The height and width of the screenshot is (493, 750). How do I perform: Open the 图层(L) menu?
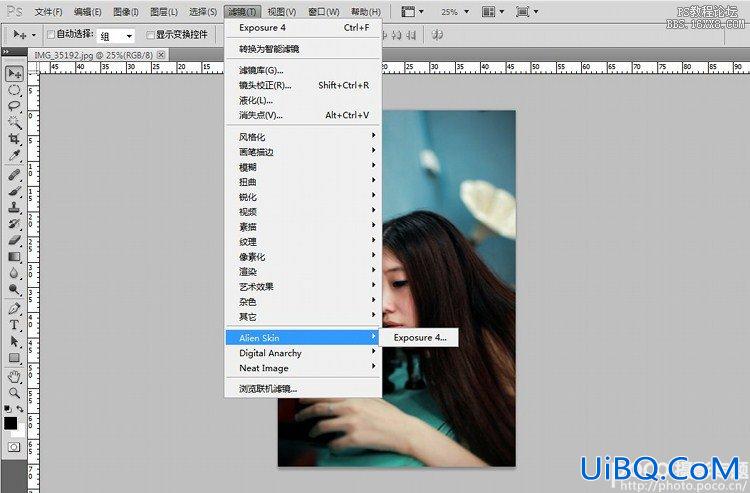[164, 11]
